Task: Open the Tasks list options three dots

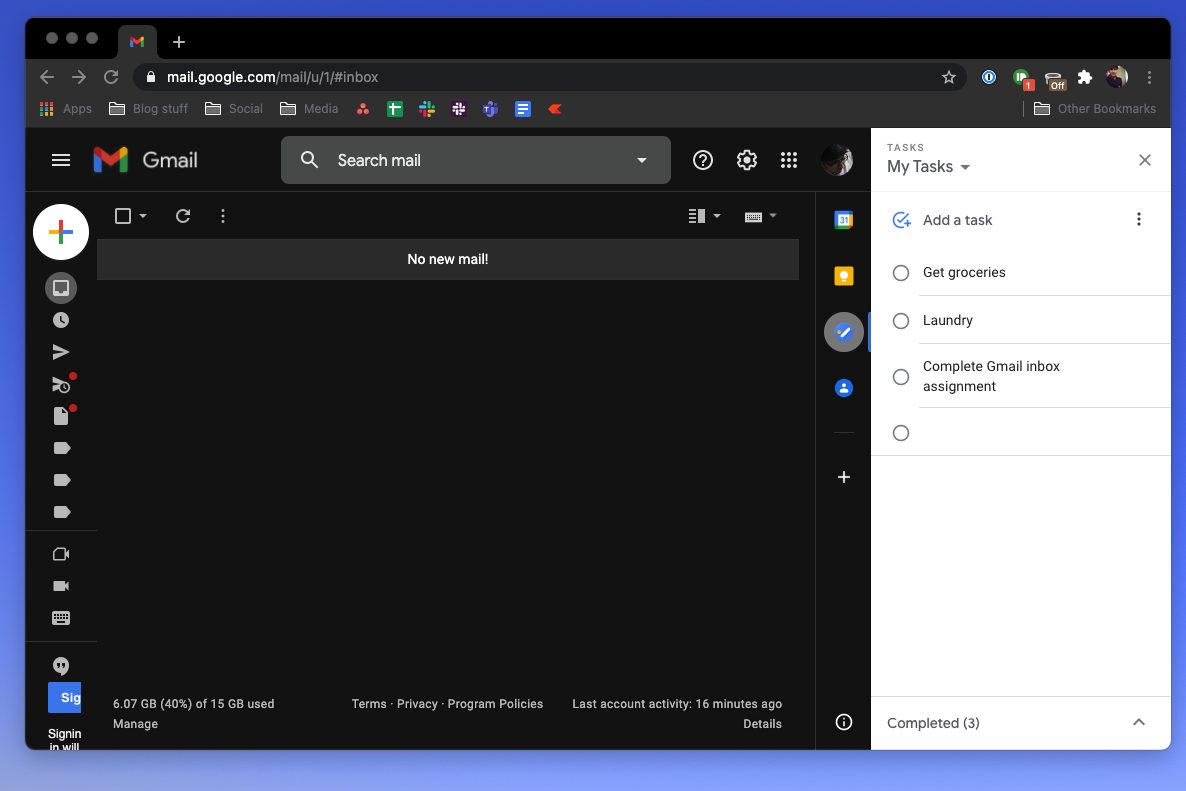Action: coord(1138,219)
